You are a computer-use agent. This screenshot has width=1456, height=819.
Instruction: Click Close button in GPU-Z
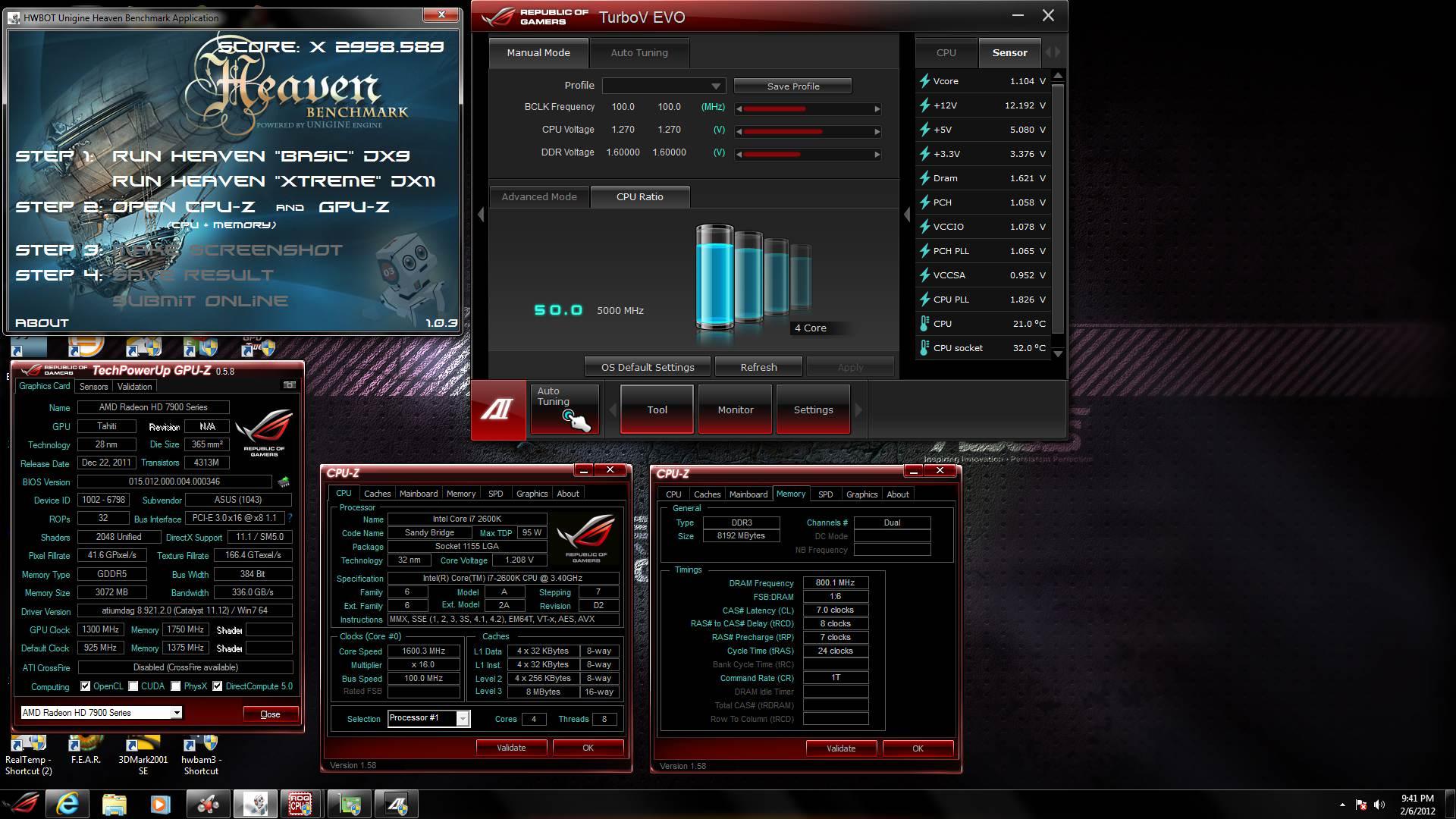270,714
